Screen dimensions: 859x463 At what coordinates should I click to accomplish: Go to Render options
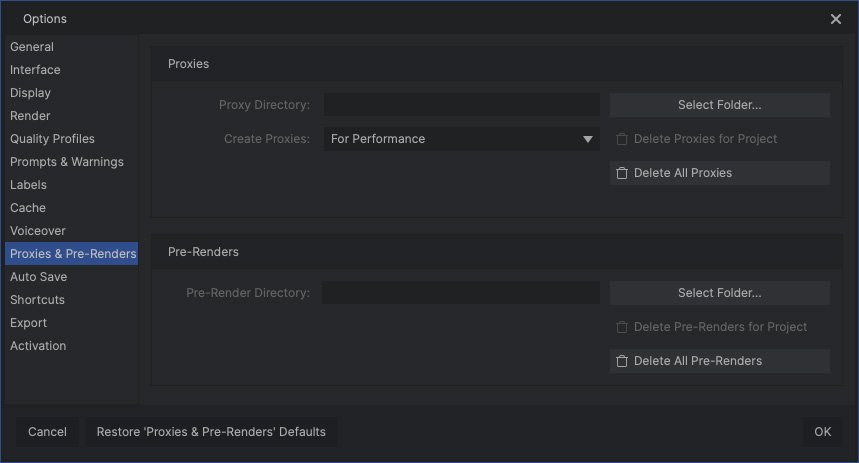(x=30, y=116)
